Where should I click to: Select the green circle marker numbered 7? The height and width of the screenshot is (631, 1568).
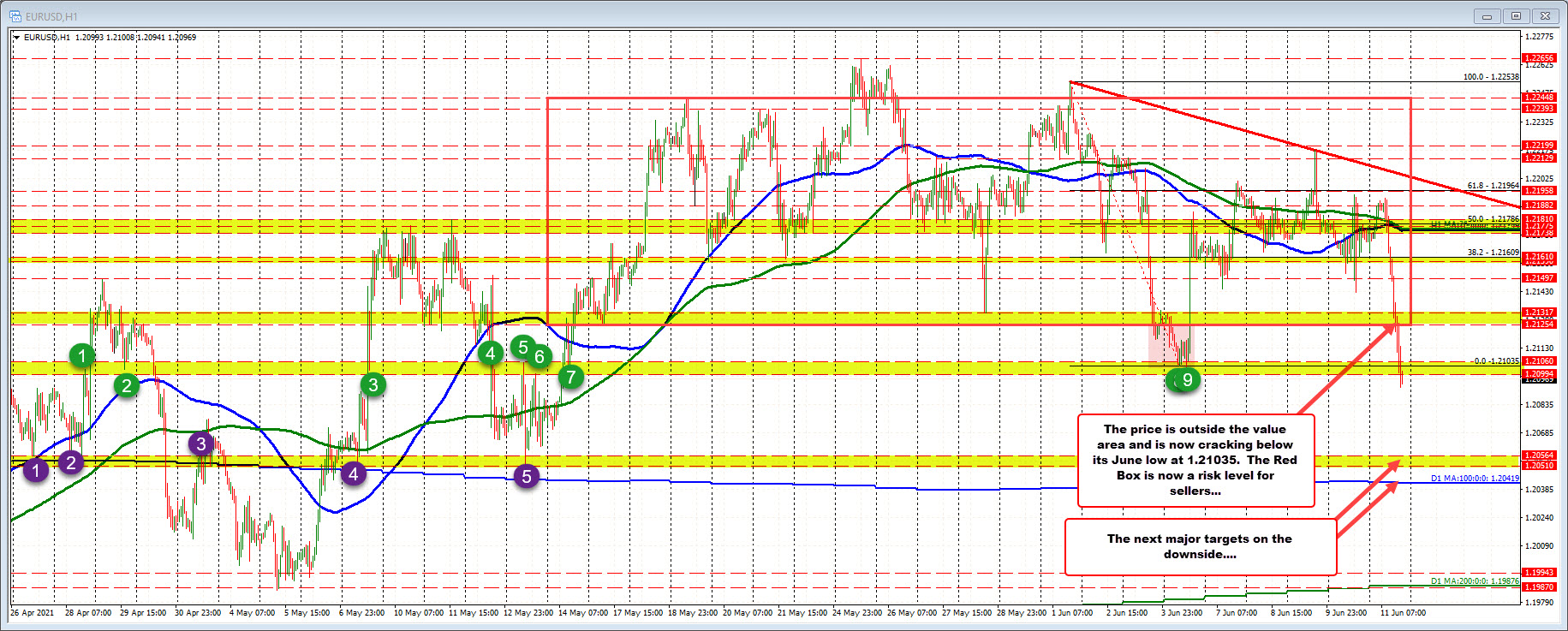(571, 377)
